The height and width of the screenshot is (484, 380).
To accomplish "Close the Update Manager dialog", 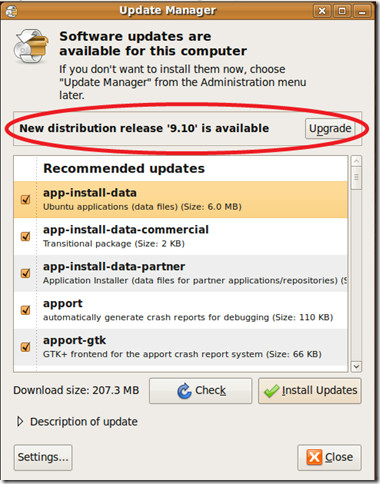I will (329, 457).
